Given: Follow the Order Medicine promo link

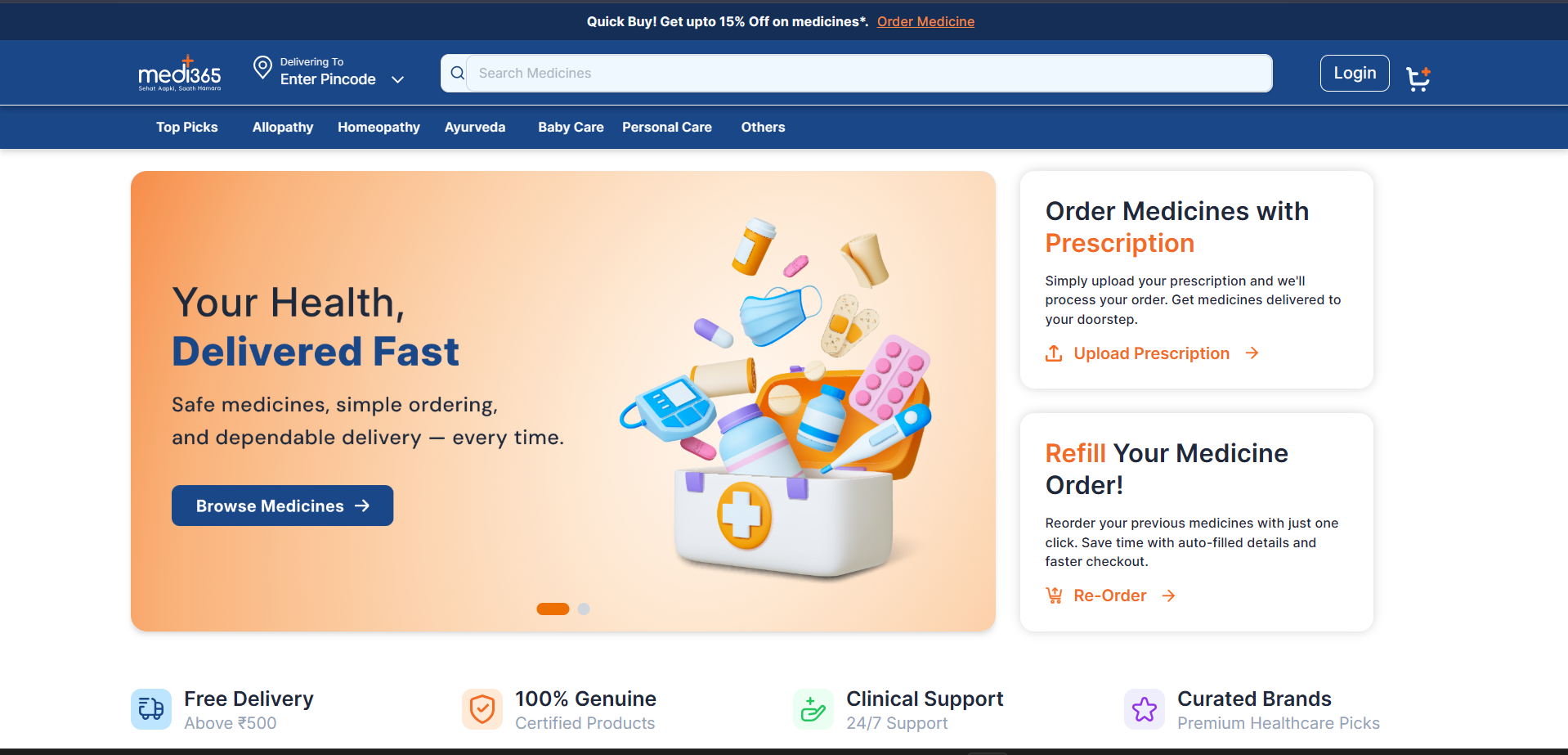Looking at the screenshot, I should pos(925,21).
